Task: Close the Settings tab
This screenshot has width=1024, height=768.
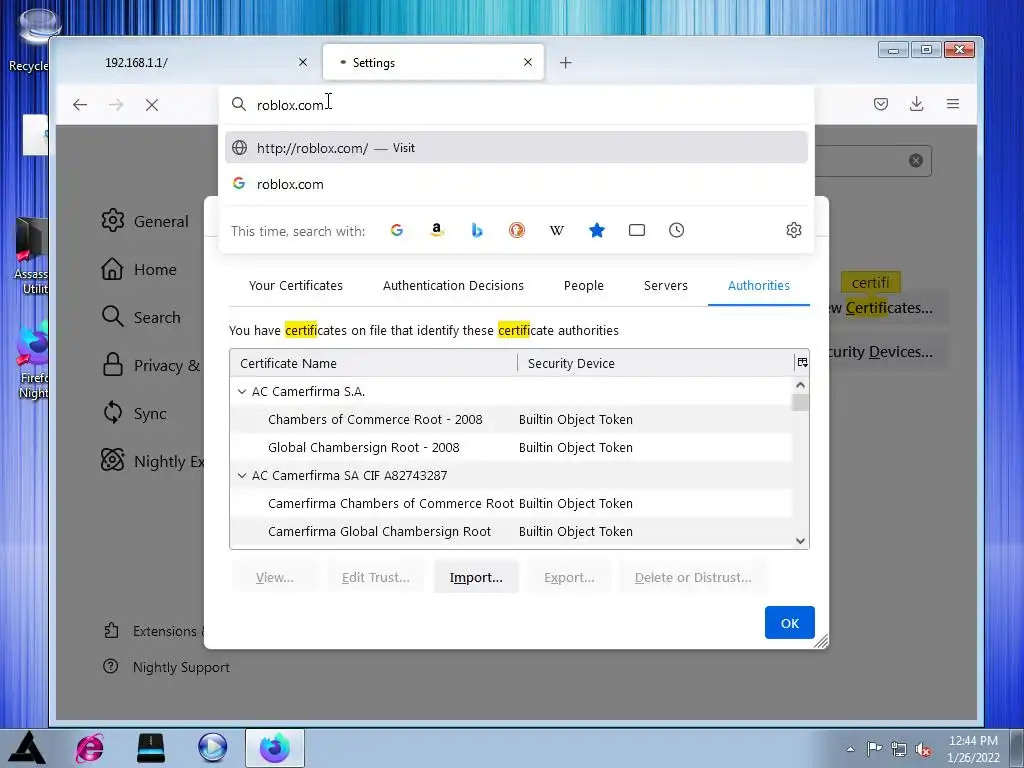Action: [x=528, y=62]
